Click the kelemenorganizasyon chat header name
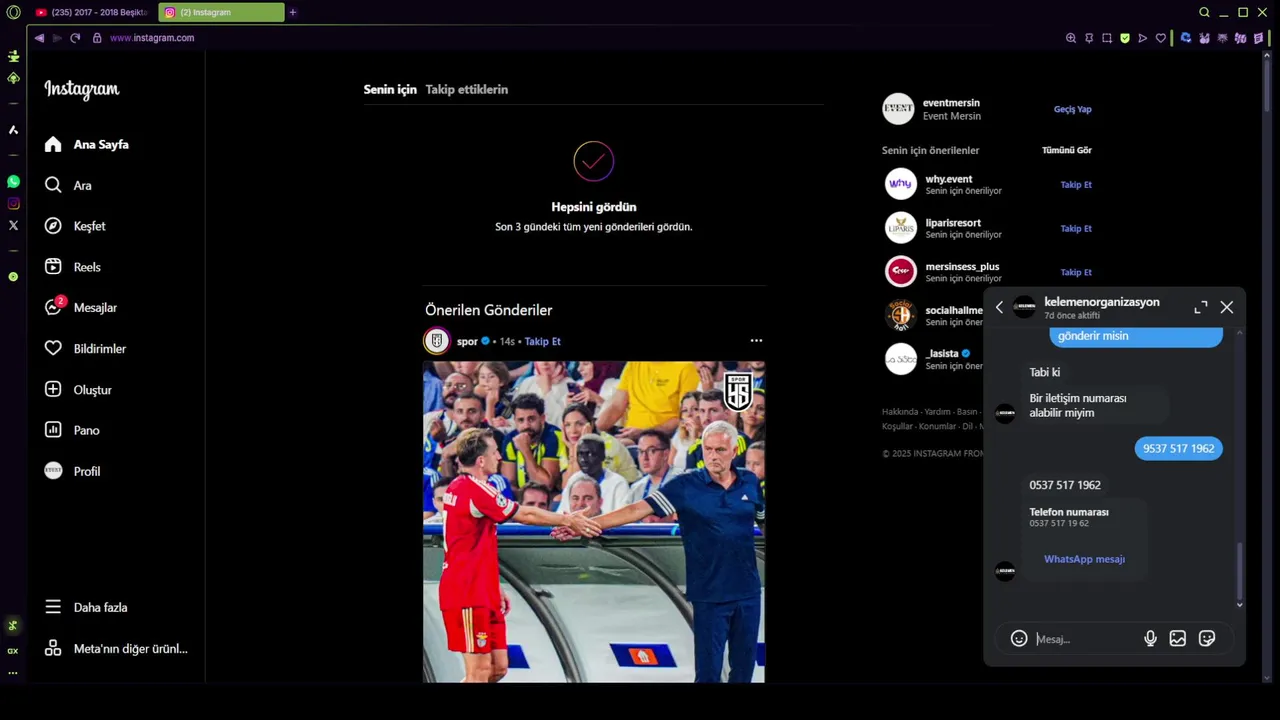 [x=1102, y=302]
